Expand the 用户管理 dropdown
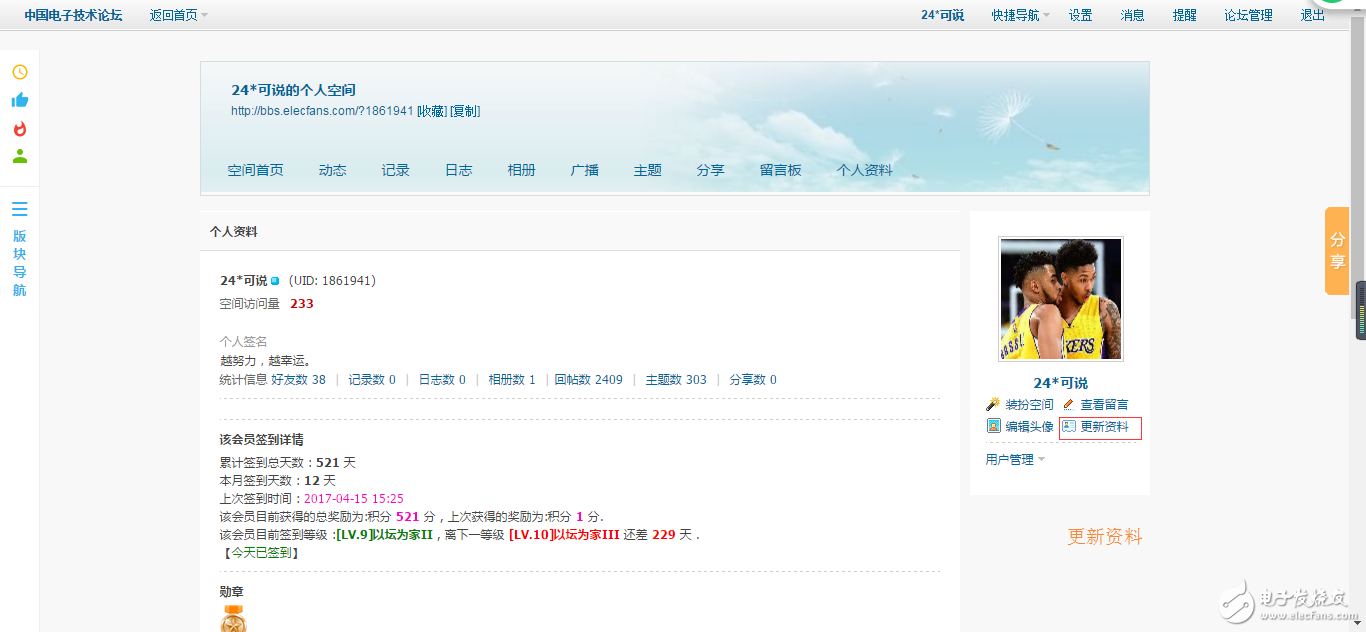 (1015, 460)
